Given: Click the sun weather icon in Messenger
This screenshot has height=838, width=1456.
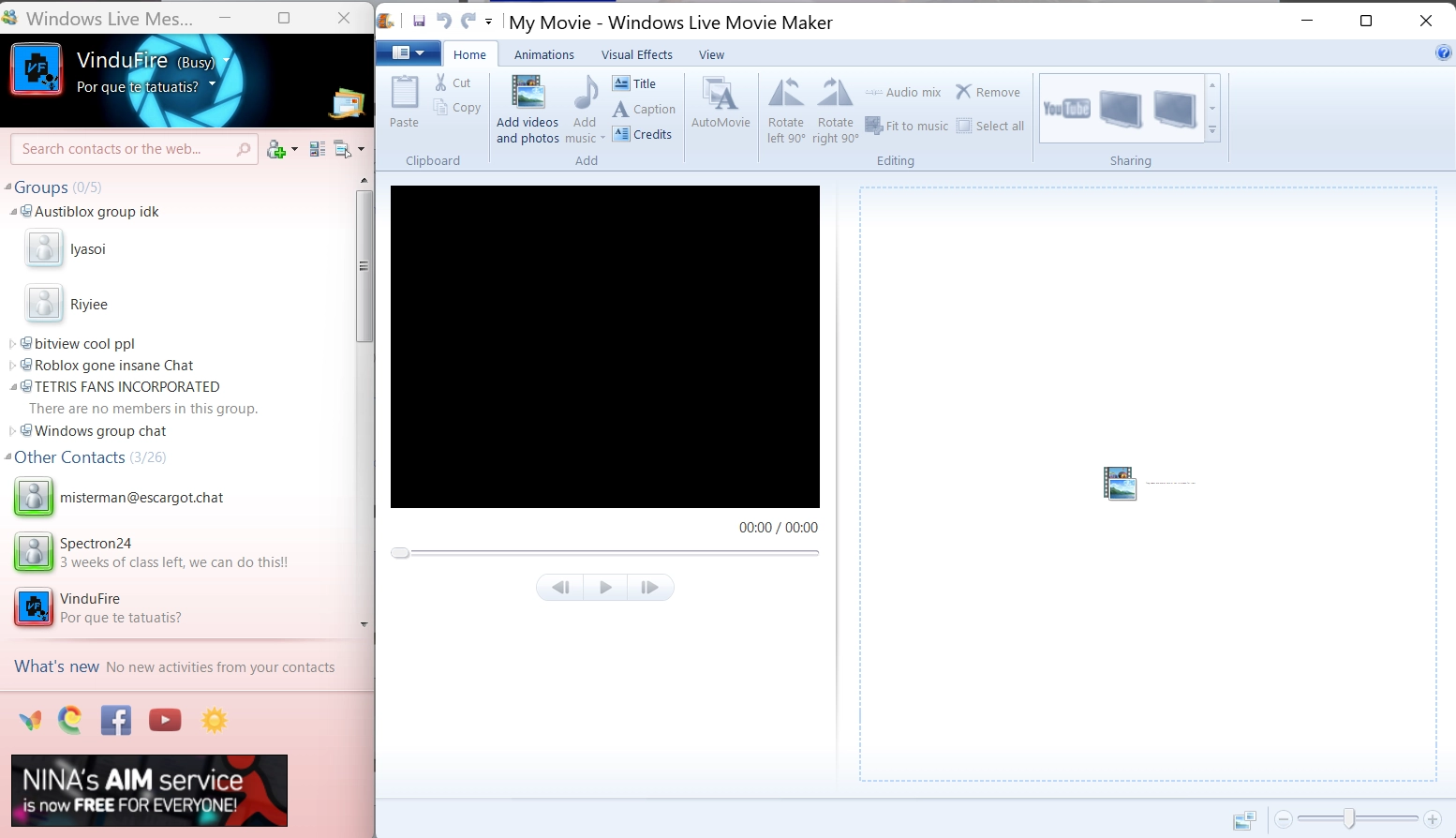Looking at the screenshot, I should 215,720.
